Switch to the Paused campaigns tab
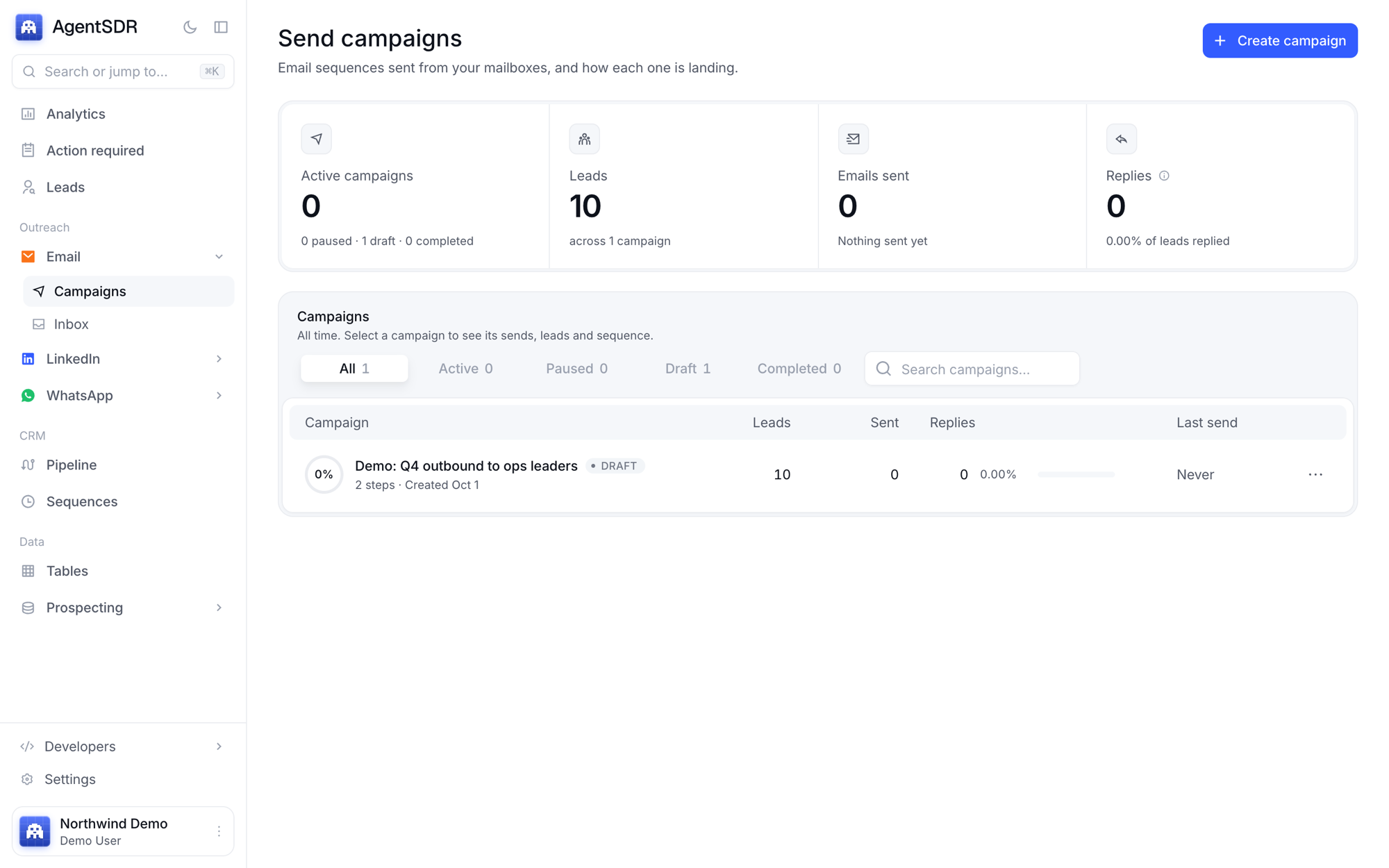Viewport: 1389px width, 868px height. 576,369
